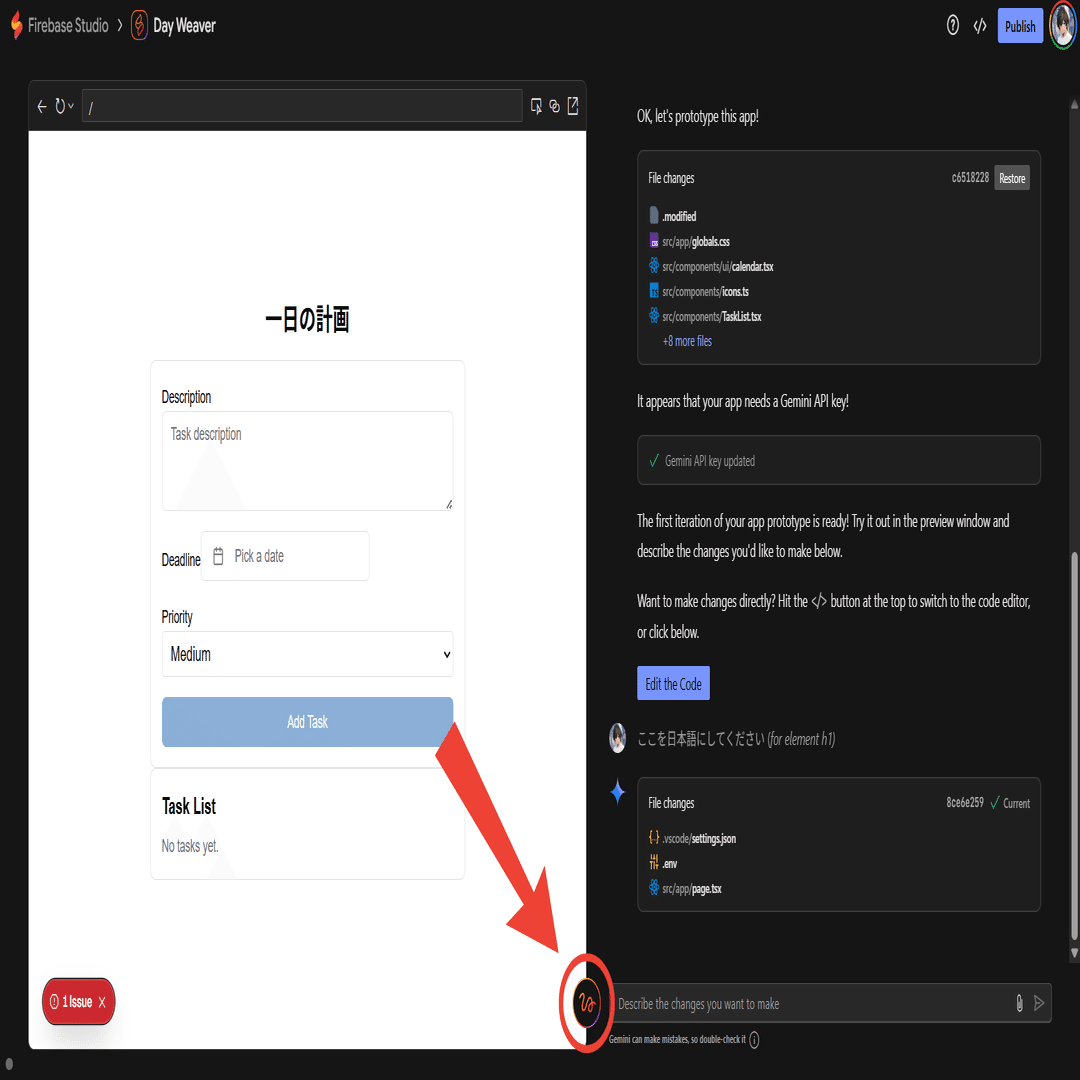Open .vscode/settings.json file change
The height and width of the screenshot is (1080, 1080).
click(x=692, y=838)
